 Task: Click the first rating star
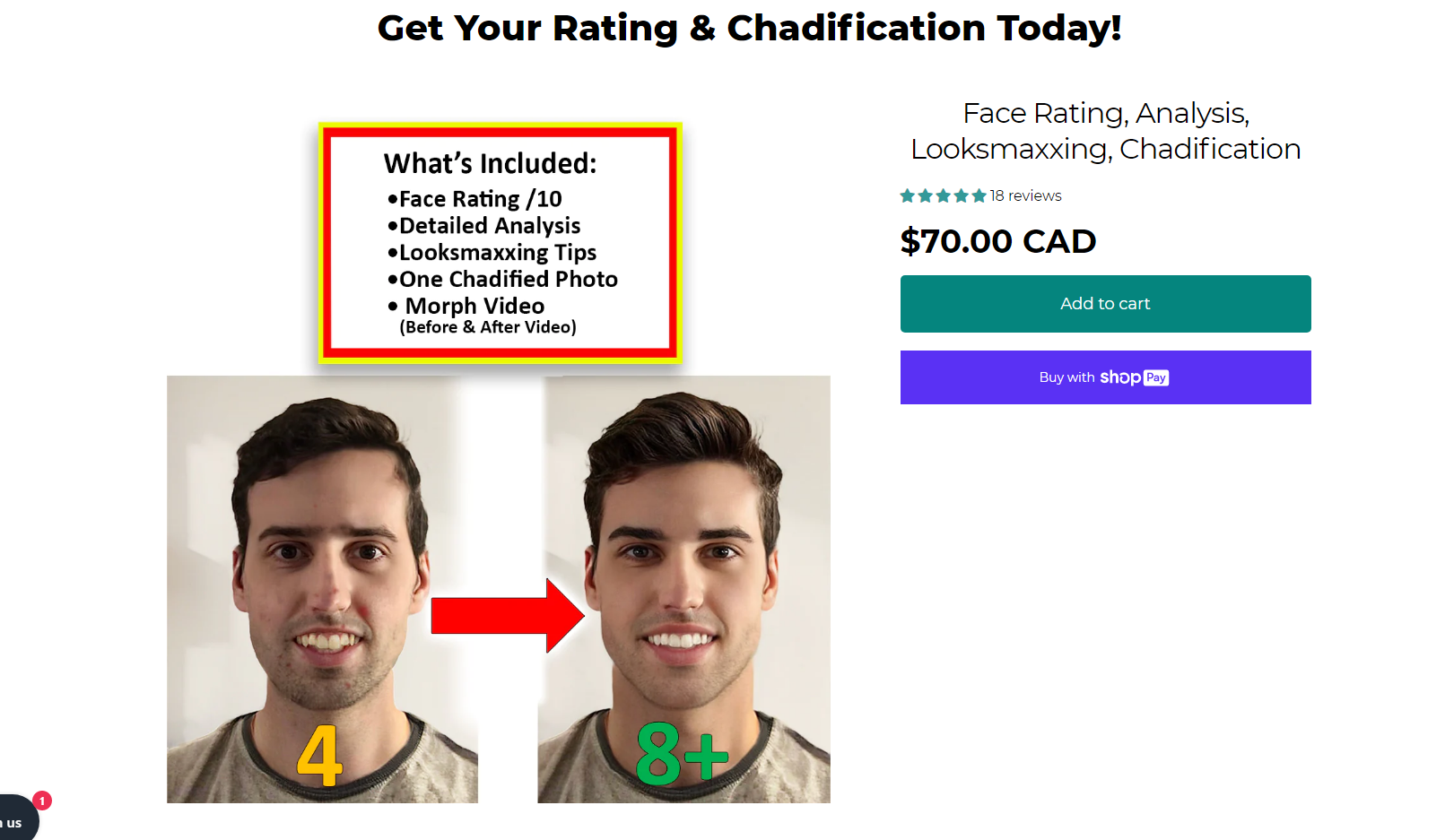point(908,195)
